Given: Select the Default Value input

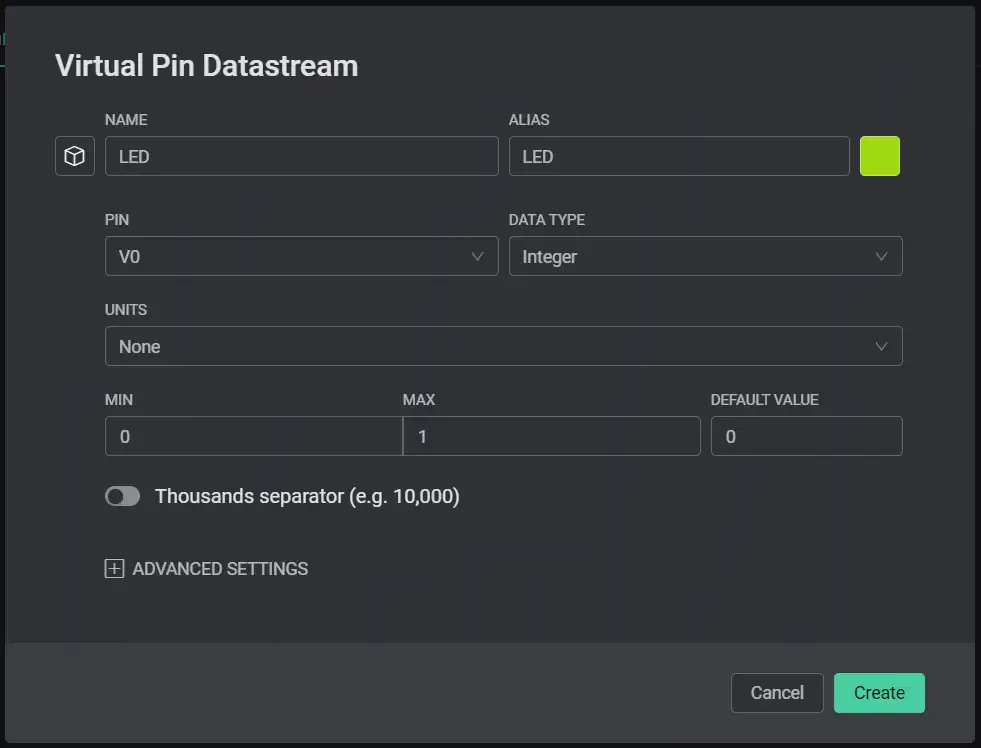Looking at the screenshot, I should (806, 436).
